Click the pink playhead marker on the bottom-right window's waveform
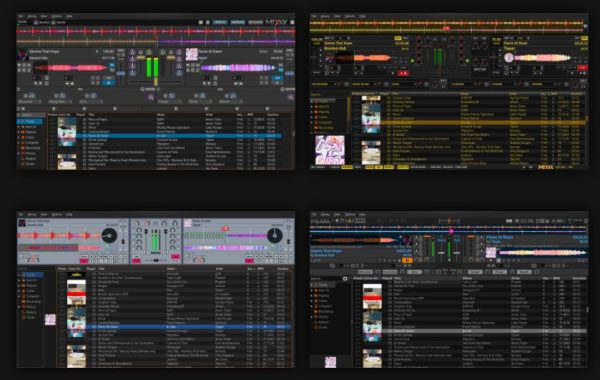600x380 pixels. coord(451,231)
